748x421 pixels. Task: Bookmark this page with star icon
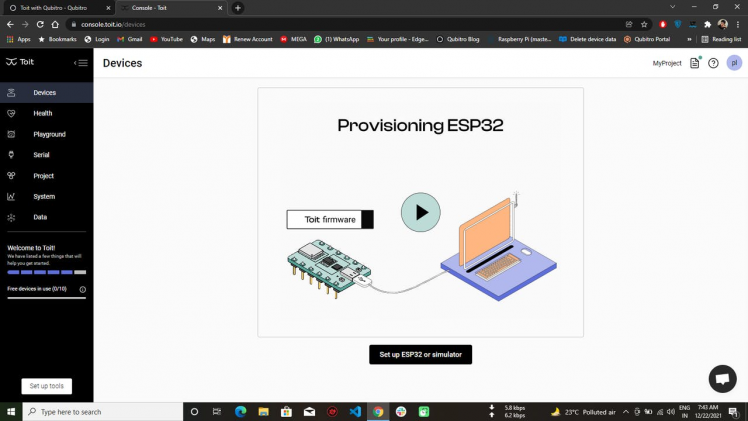(644, 24)
